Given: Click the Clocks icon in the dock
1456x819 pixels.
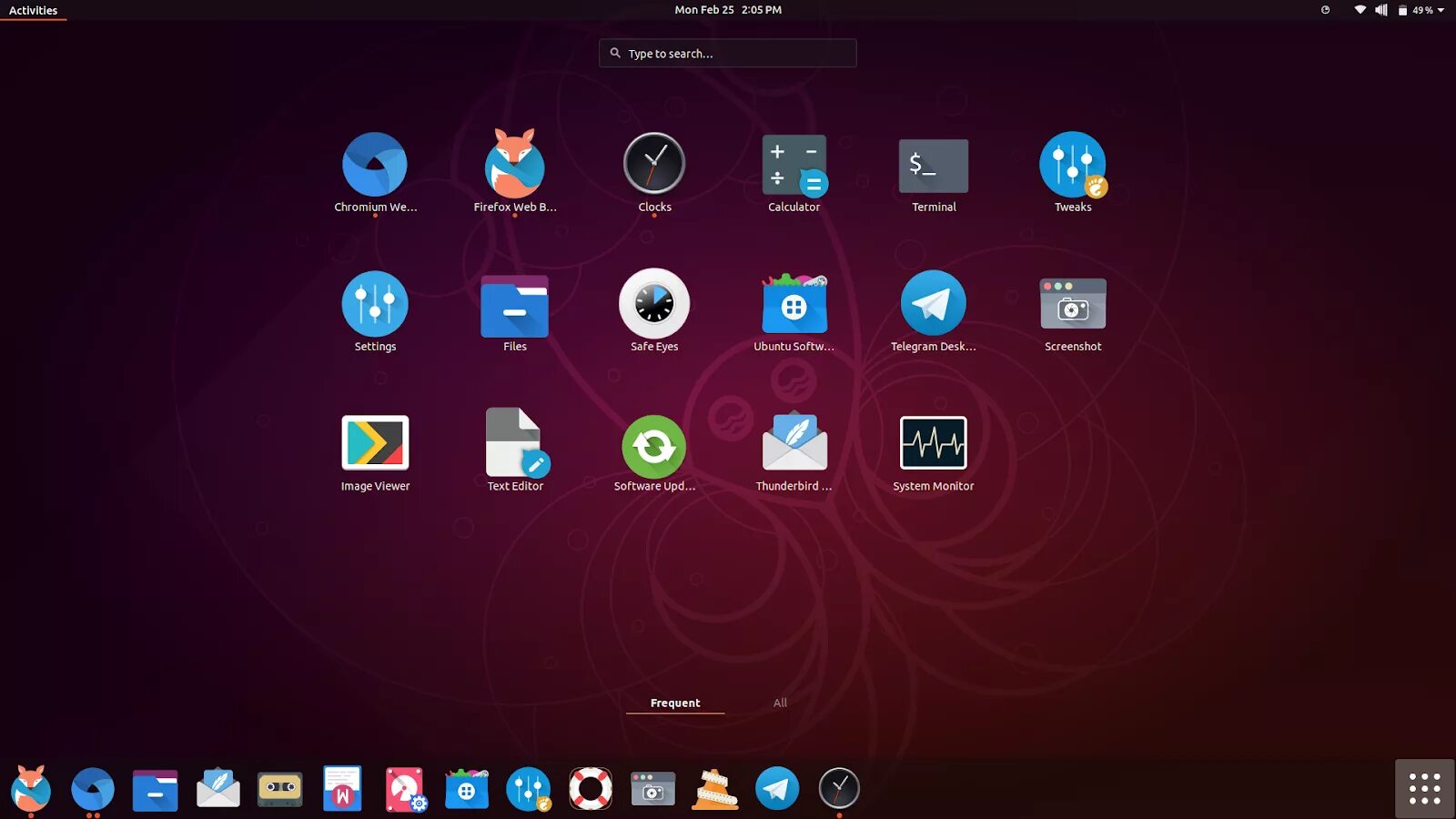Looking at the screenshot, I should coord(839,788).
